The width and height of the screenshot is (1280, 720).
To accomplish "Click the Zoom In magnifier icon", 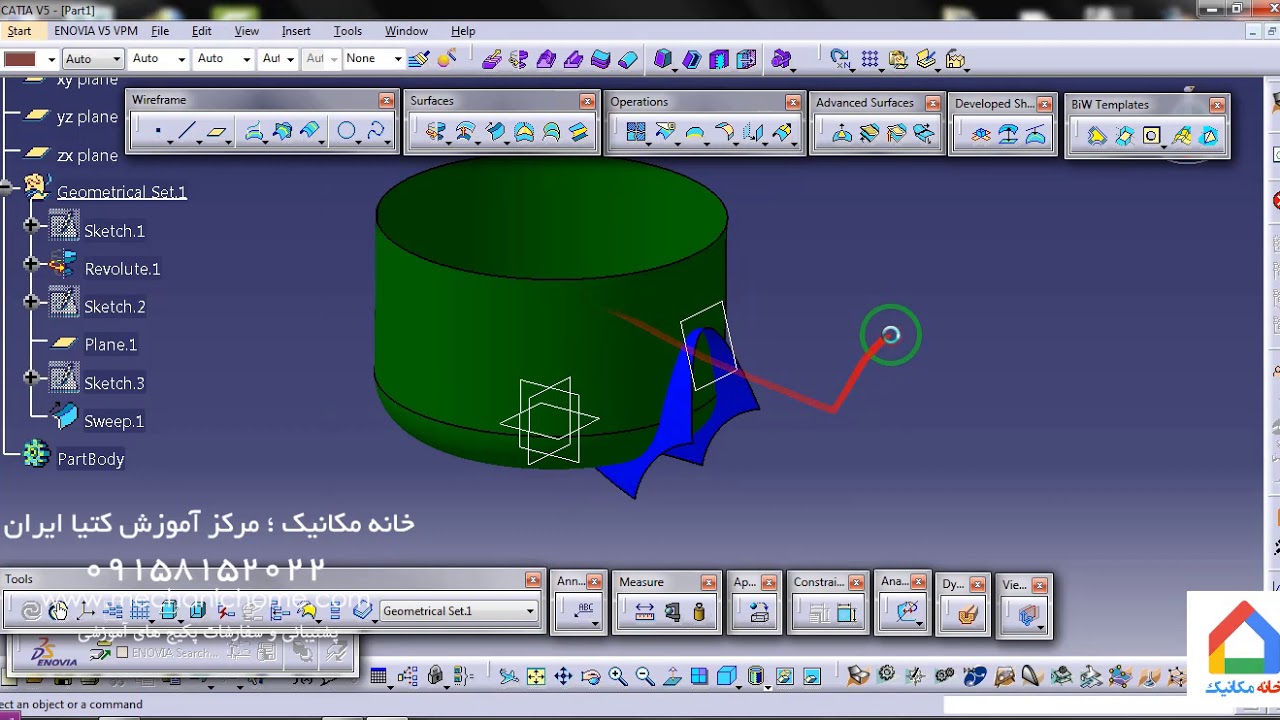I will tap(617, 677).
